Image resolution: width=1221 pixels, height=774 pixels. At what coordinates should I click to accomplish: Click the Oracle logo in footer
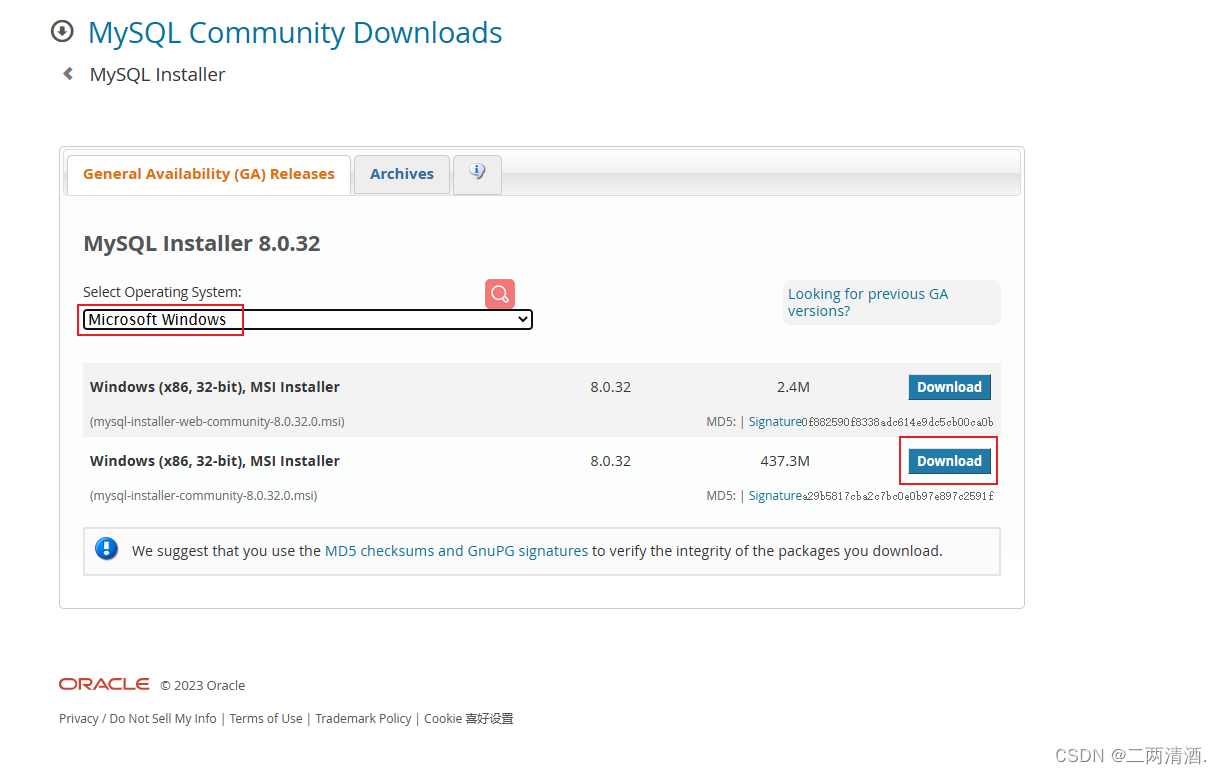click(104, 684)
